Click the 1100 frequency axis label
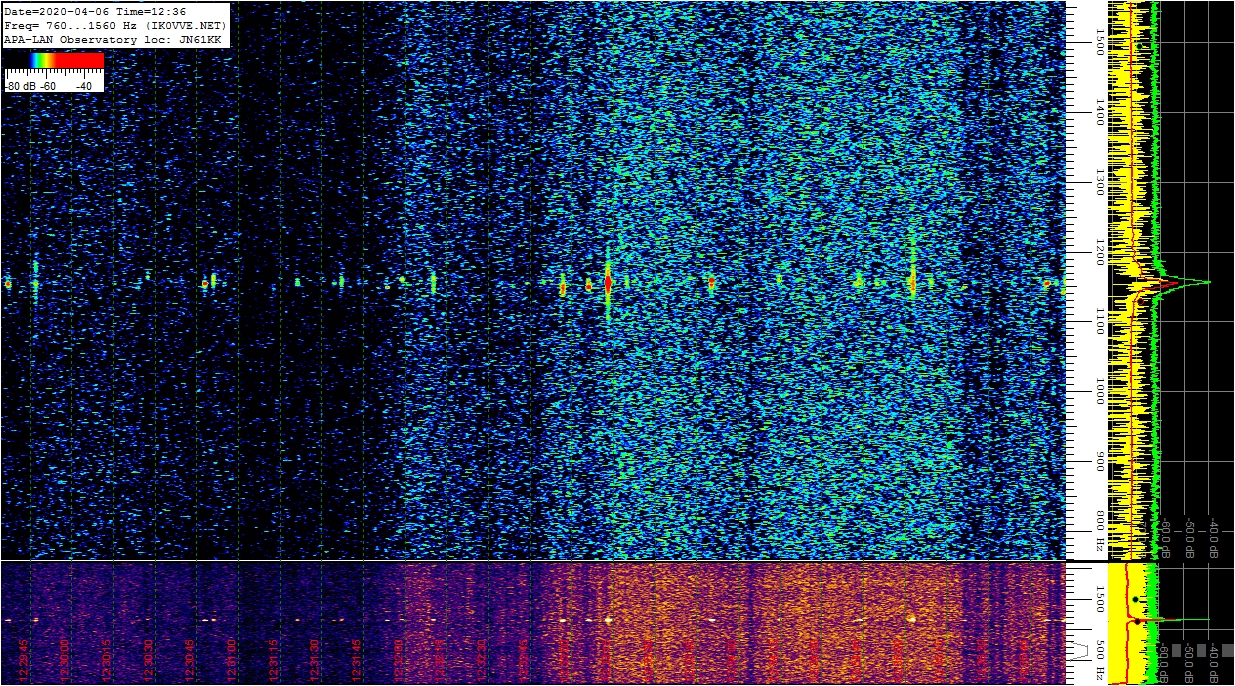Image resolution: width=1235 pixels, height=686 pixels. [1099, 322]
